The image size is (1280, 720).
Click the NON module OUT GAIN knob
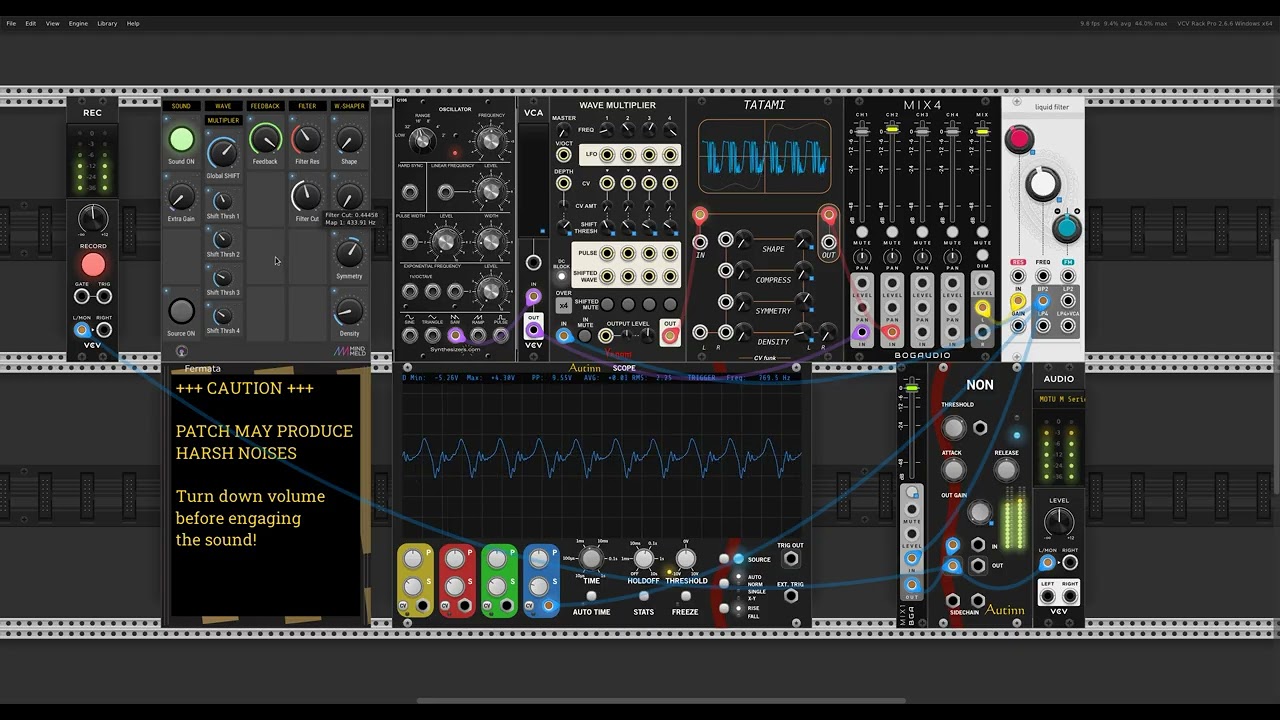coord(979,513)
